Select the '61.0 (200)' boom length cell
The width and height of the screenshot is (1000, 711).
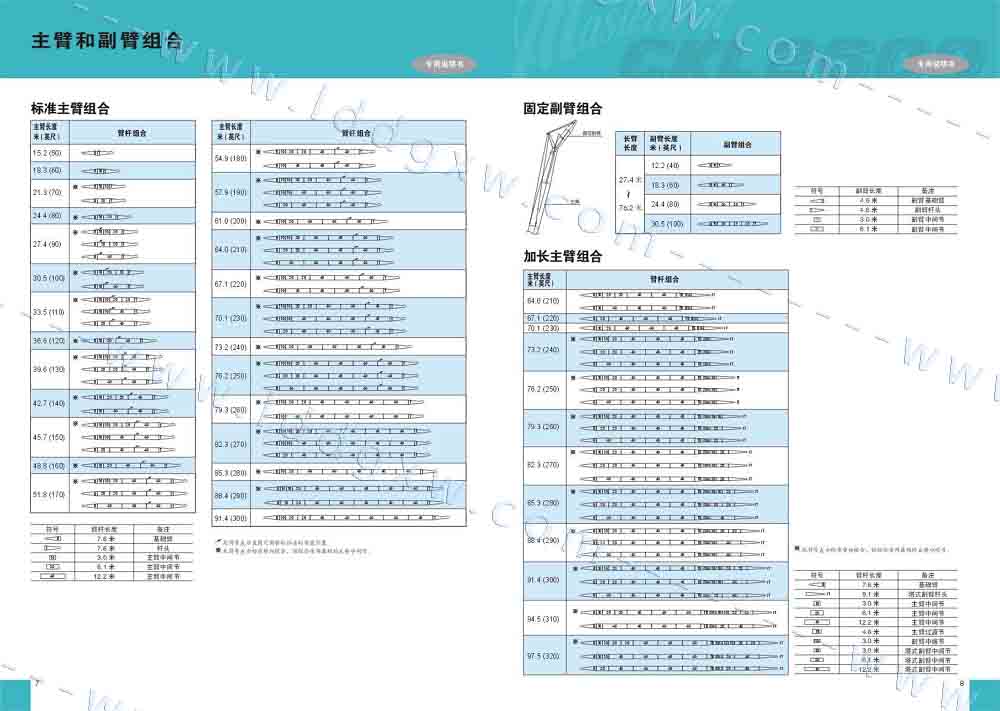(x=231, y=221)
